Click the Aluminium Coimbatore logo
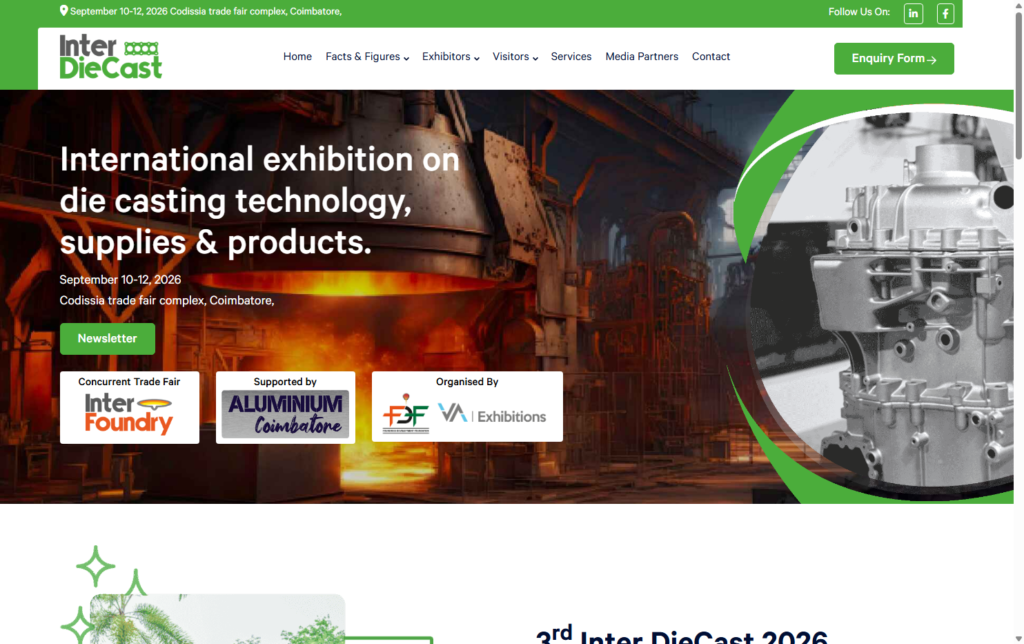This screenshot has width=1024, height=644. [285, 414]
